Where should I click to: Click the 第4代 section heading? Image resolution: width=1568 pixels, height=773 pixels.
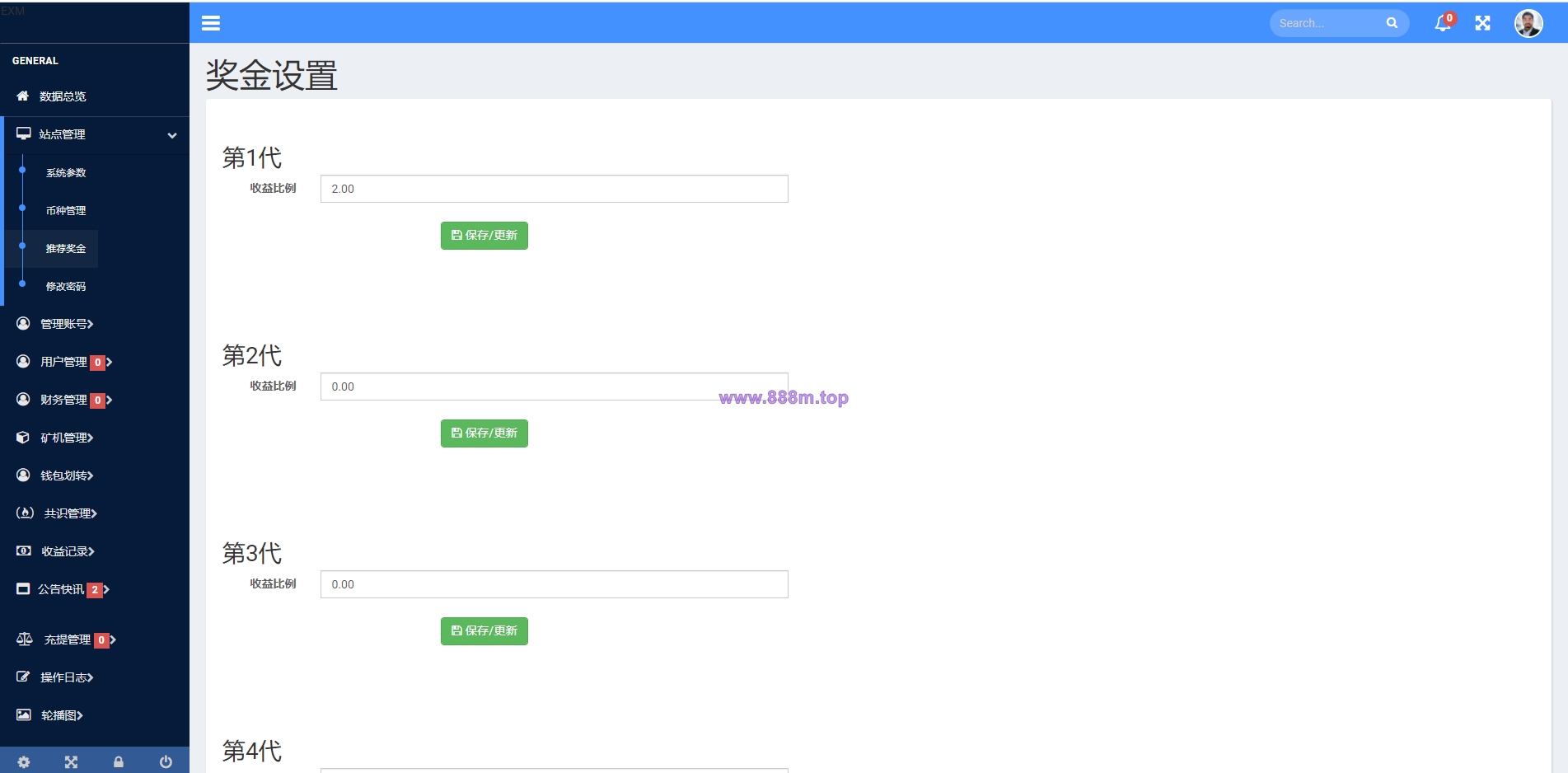pos(252,751)
